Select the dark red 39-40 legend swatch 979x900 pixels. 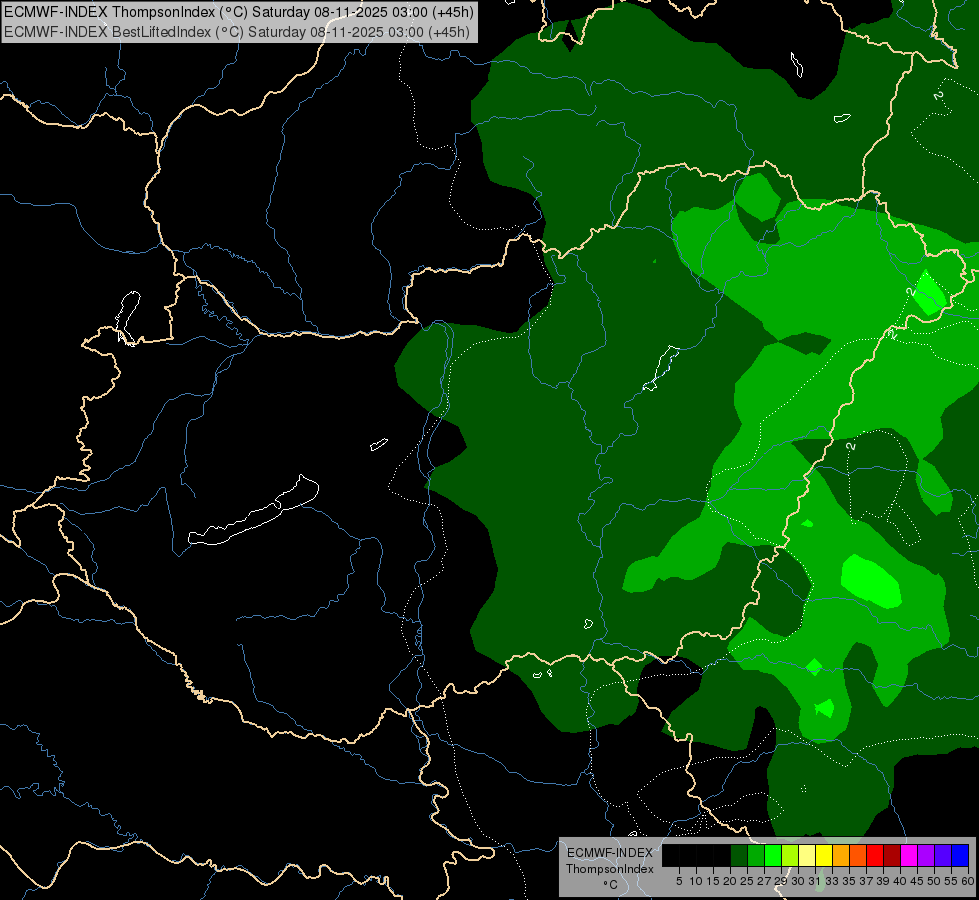892,856
